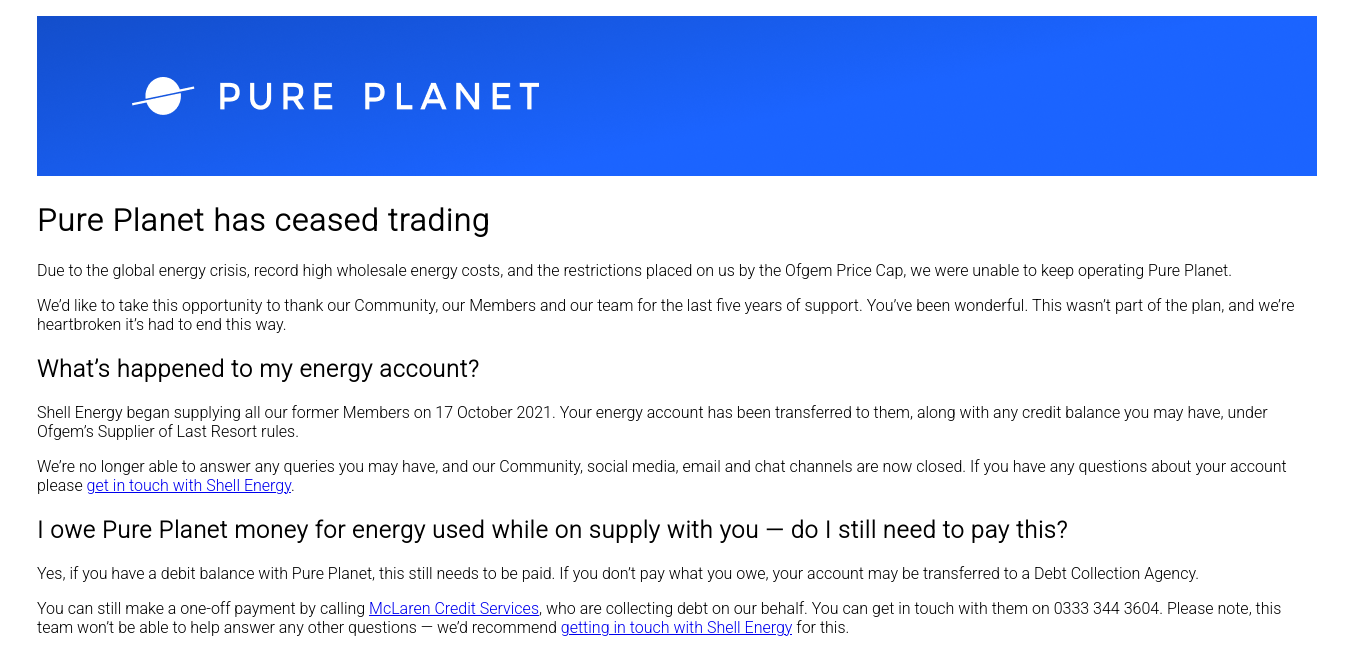Click the PURE PLANET wordmark in banner
Viewport: 1366px width, 651px height.
[x=380, y=97]
